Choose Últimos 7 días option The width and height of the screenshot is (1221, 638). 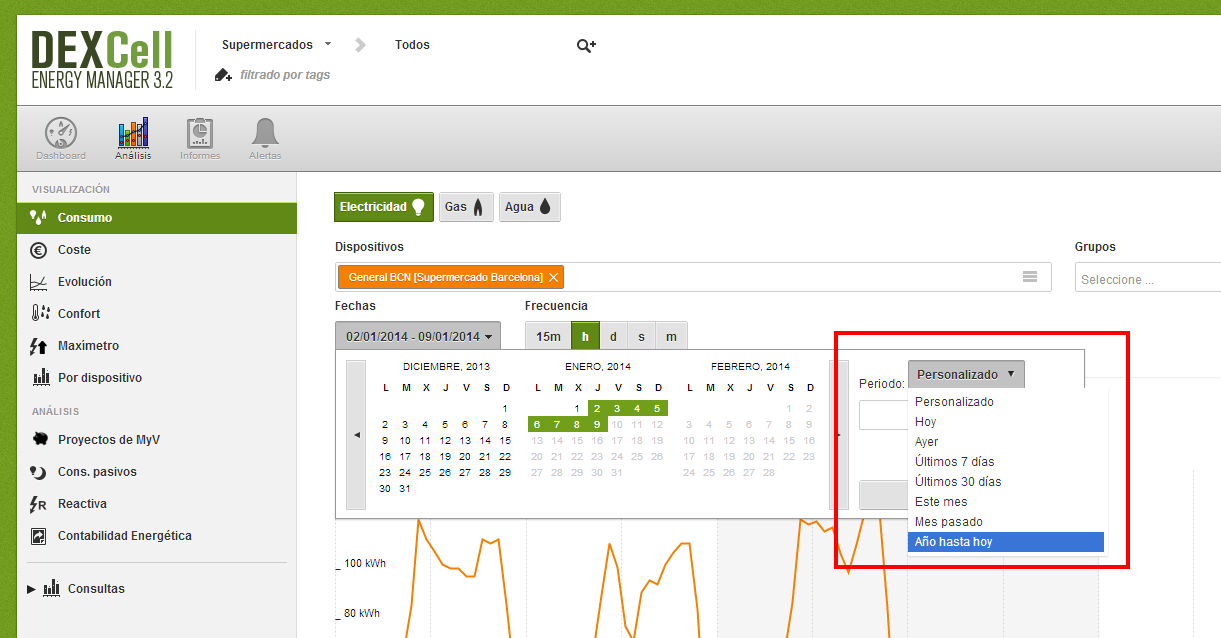[x=1007, y=462]
